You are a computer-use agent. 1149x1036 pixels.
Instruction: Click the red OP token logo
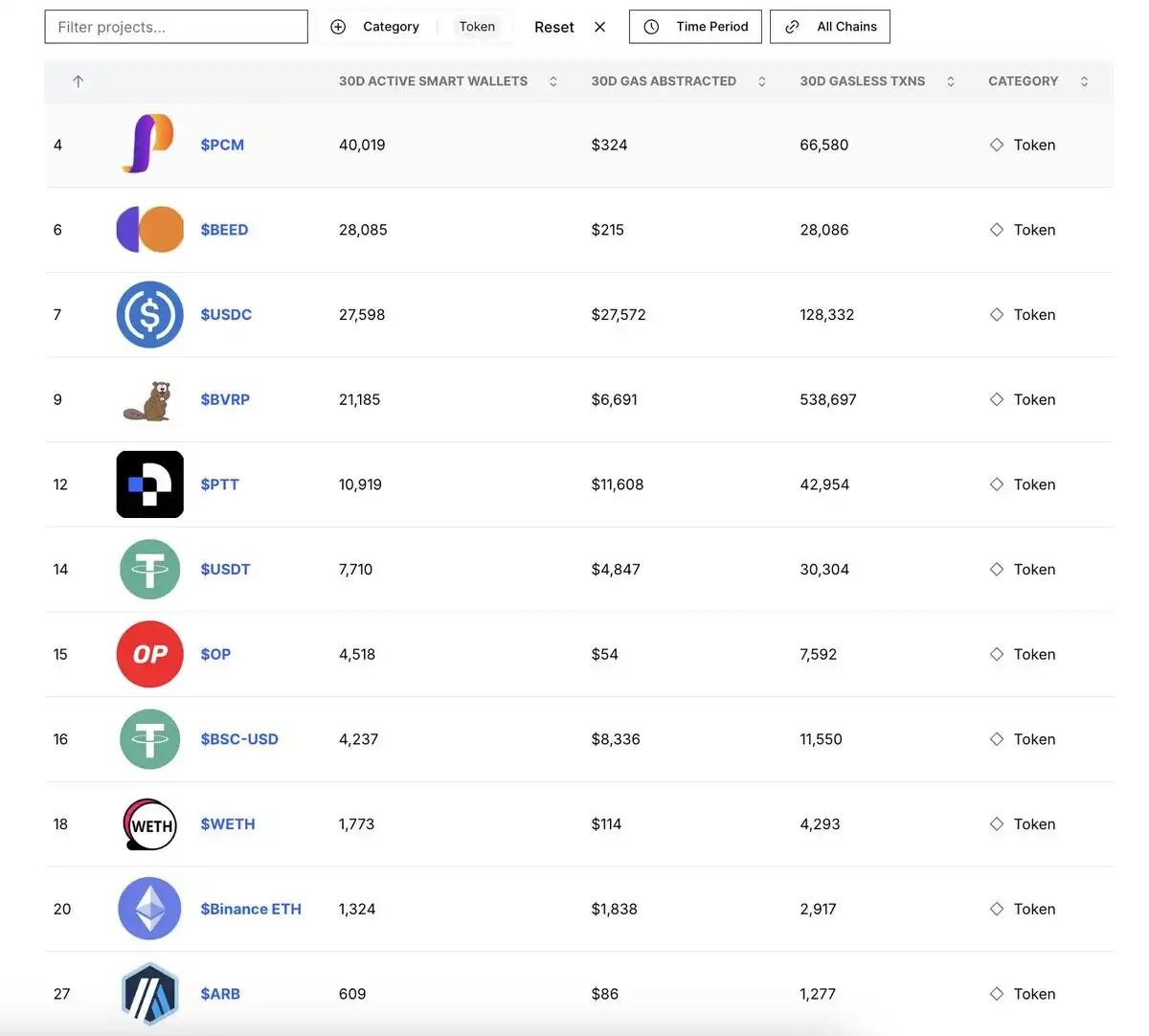[x=149, y=654]
